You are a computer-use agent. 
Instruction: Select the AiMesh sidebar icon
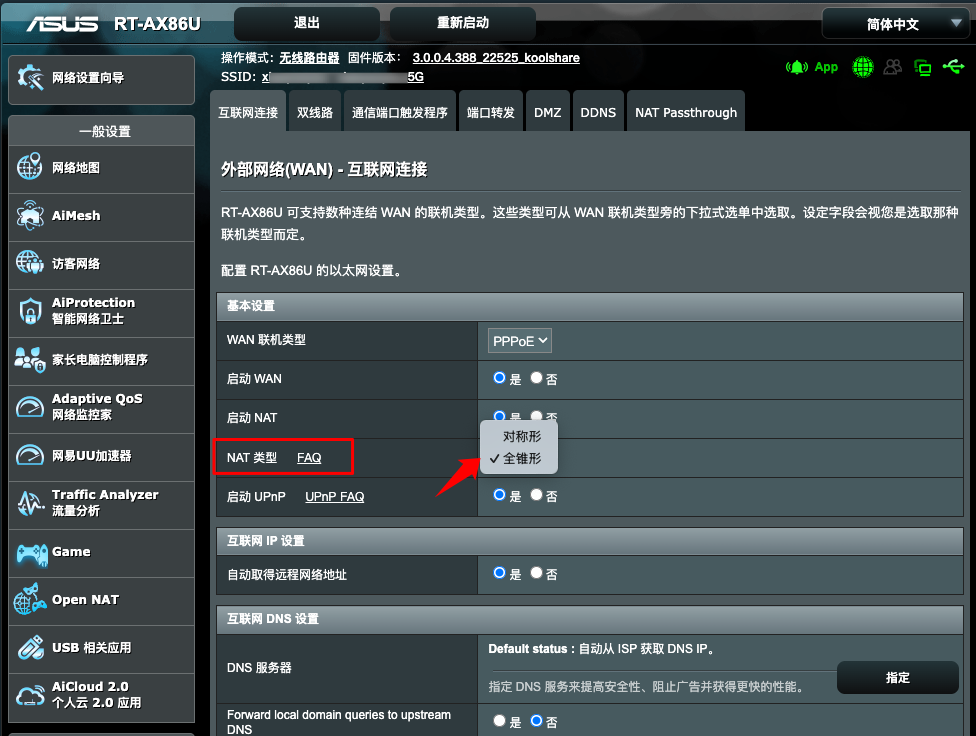[30, 215]
